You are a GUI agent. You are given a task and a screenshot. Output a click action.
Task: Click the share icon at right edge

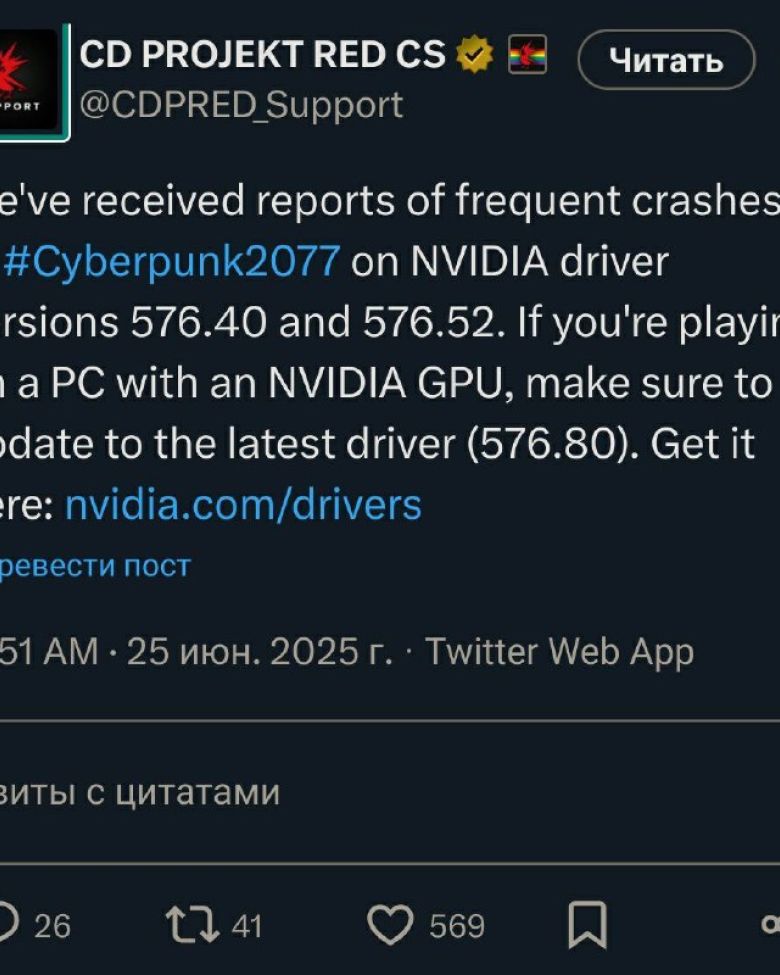tap(771, 925)
